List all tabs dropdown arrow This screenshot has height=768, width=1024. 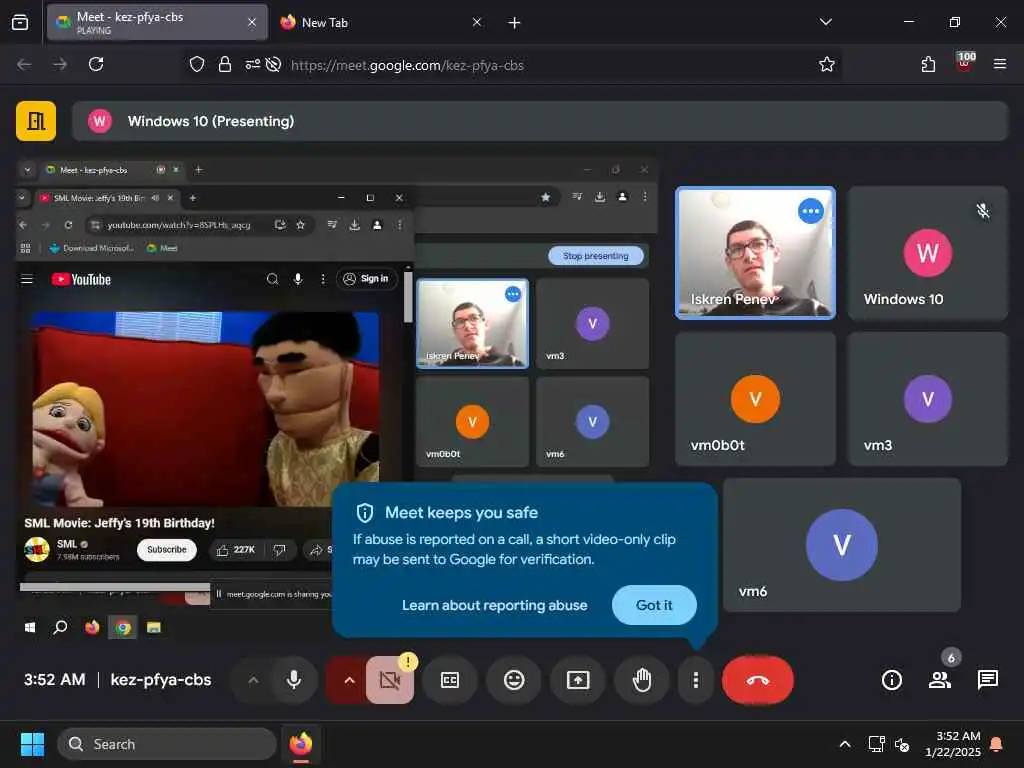[825, 22]
